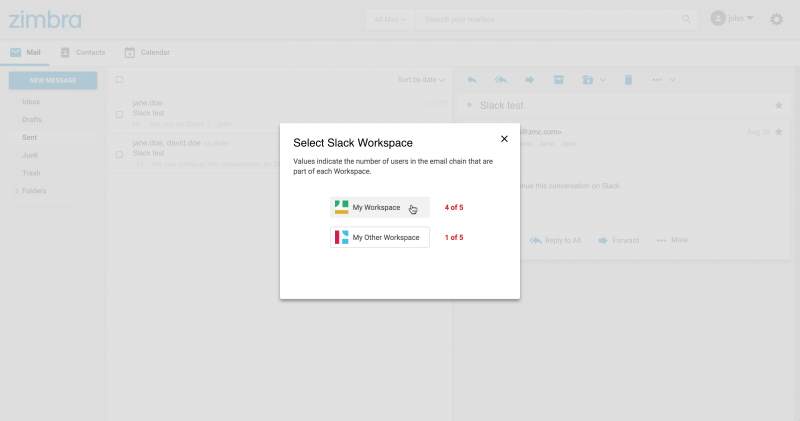
Task: Click the Slack test subject title
Action: pyautogui.click(x=502, y=106)
